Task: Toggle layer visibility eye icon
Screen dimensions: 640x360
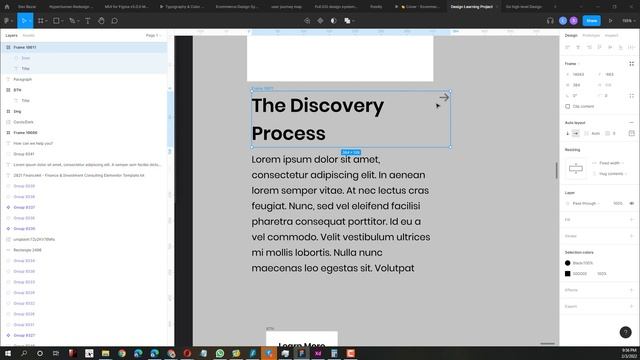Action: (631, 203)
